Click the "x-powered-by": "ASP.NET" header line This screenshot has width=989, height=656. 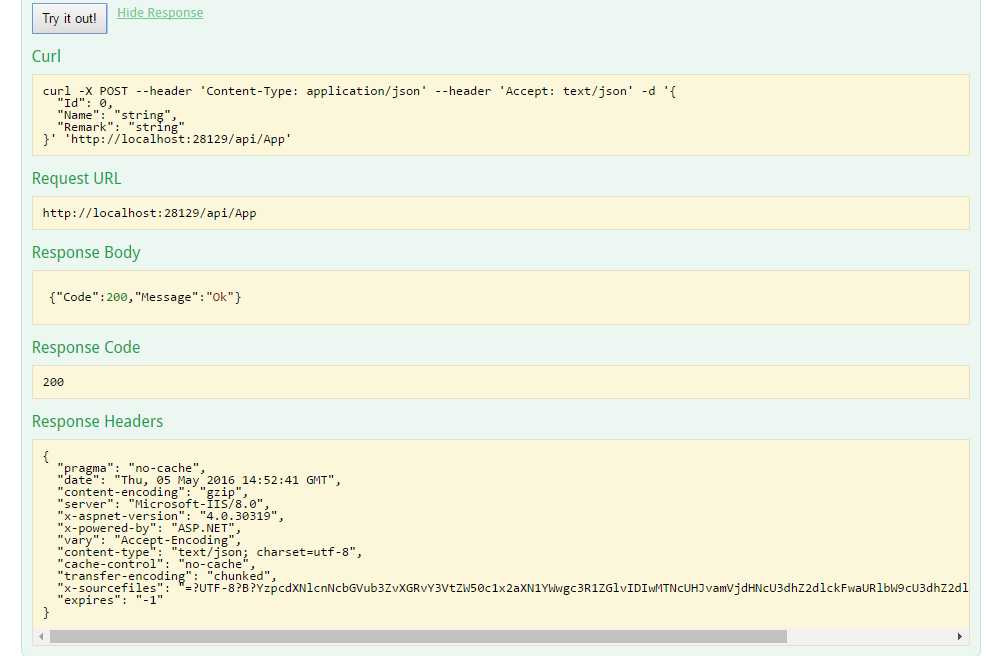point(149,528)
